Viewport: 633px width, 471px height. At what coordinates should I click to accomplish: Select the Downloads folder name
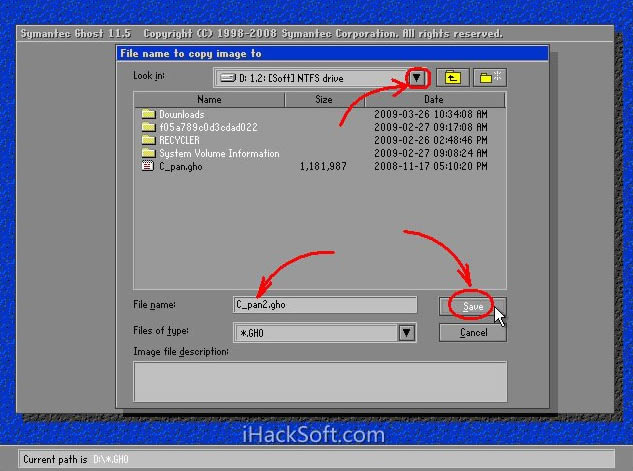182,114
